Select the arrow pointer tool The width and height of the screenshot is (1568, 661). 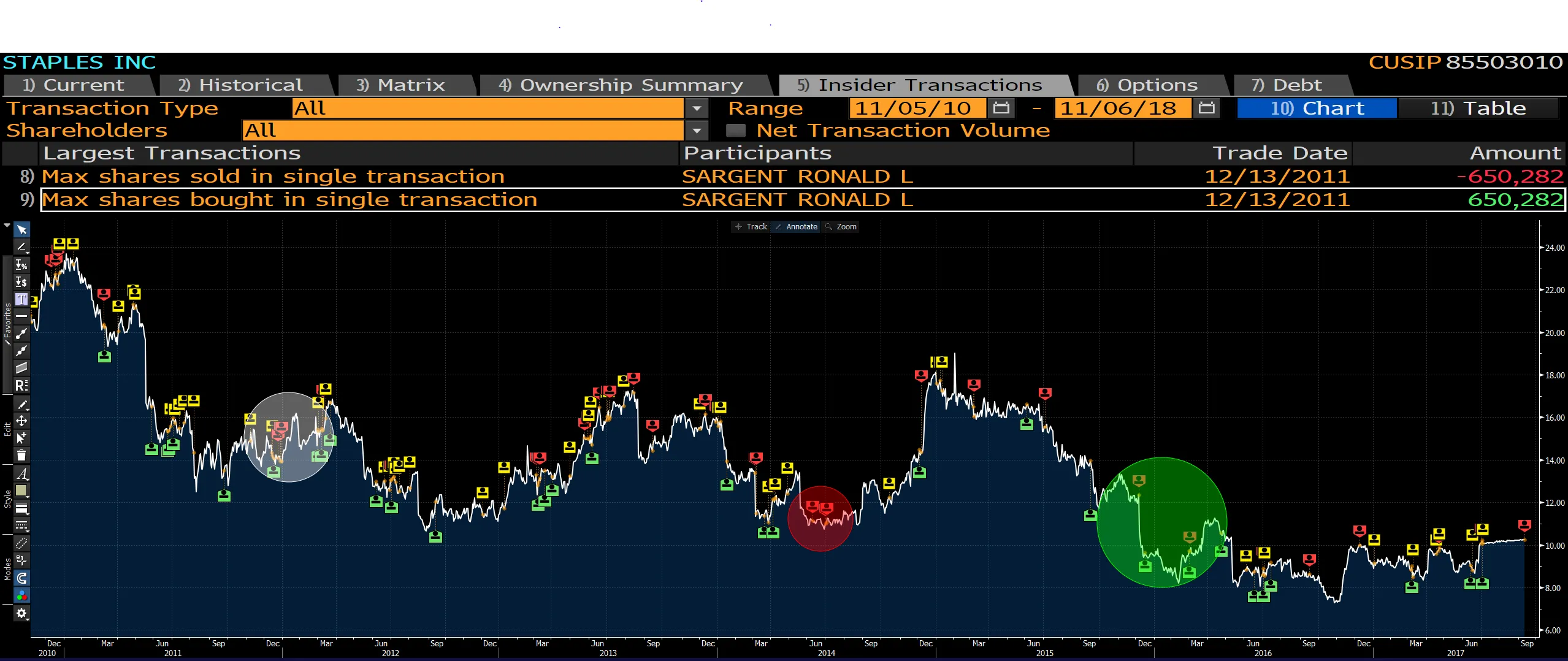pyautogui.click(x=21, y=230)
